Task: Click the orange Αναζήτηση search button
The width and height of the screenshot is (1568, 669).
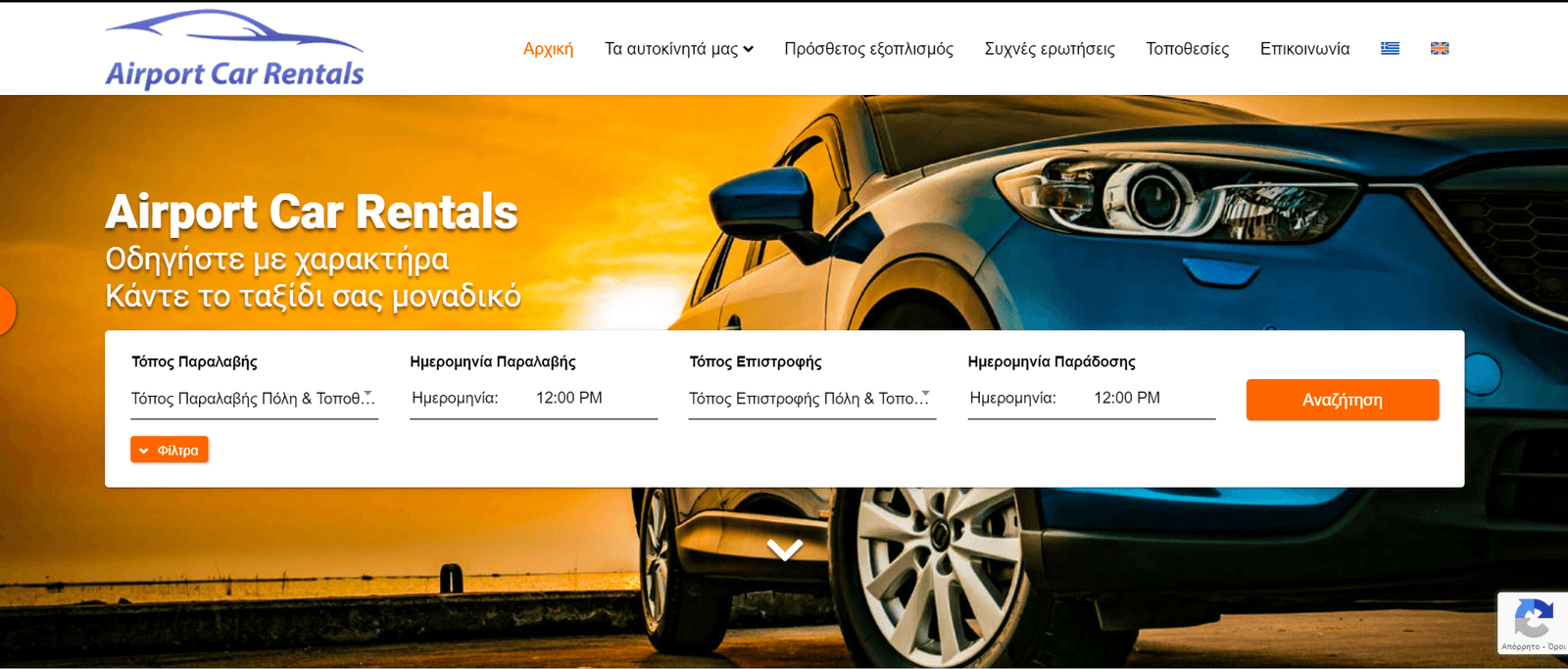Action: 1343,400
